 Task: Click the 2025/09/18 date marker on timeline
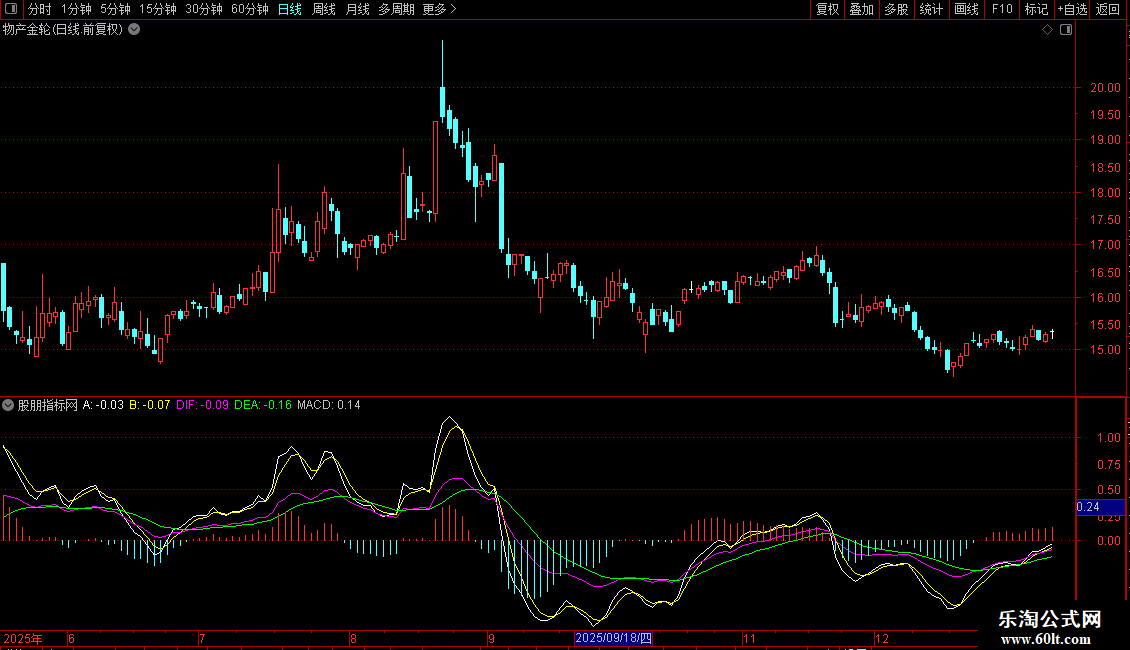pos(614,638)
